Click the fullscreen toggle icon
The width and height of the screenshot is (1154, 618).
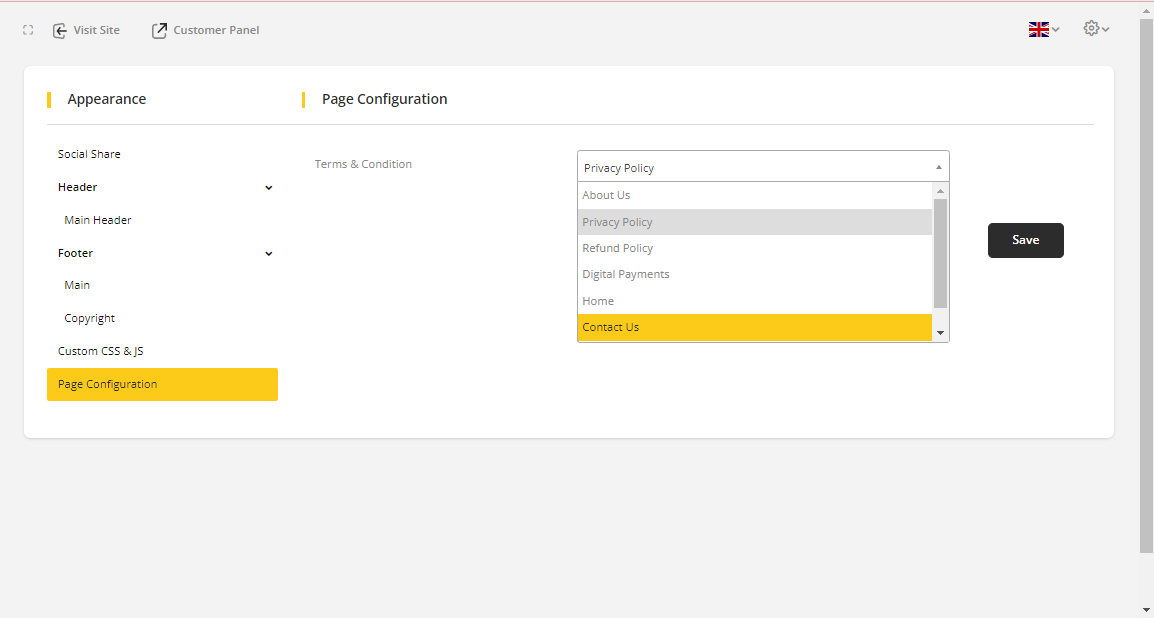[x=28, y=30]
